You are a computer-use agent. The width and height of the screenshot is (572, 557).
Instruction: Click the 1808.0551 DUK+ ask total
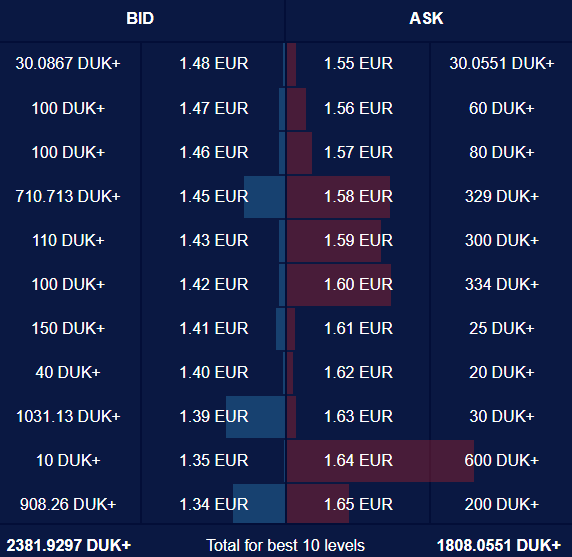coord(499,545)
